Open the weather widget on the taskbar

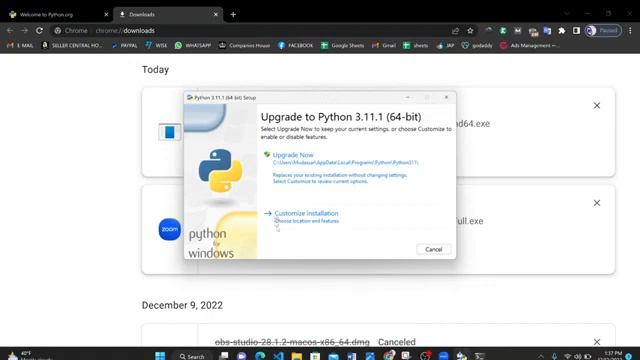click(29, 356)
